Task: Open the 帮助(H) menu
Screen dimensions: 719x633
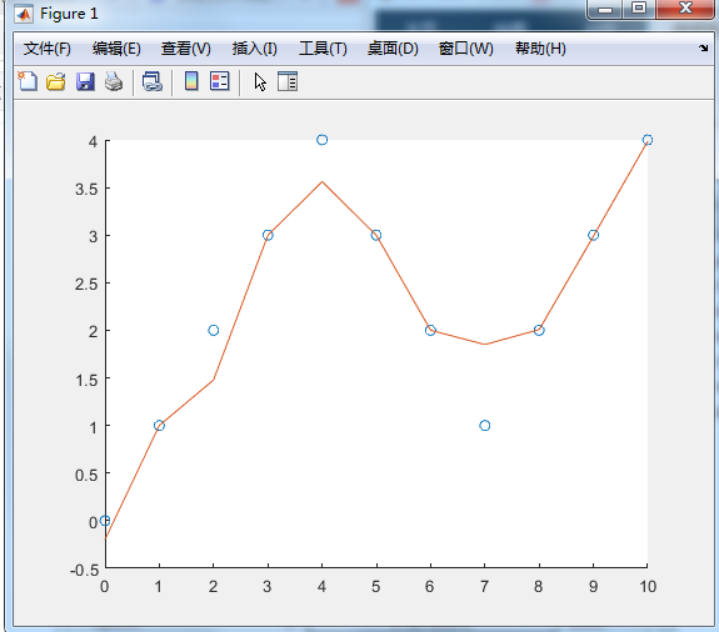Action: [541, 48]
